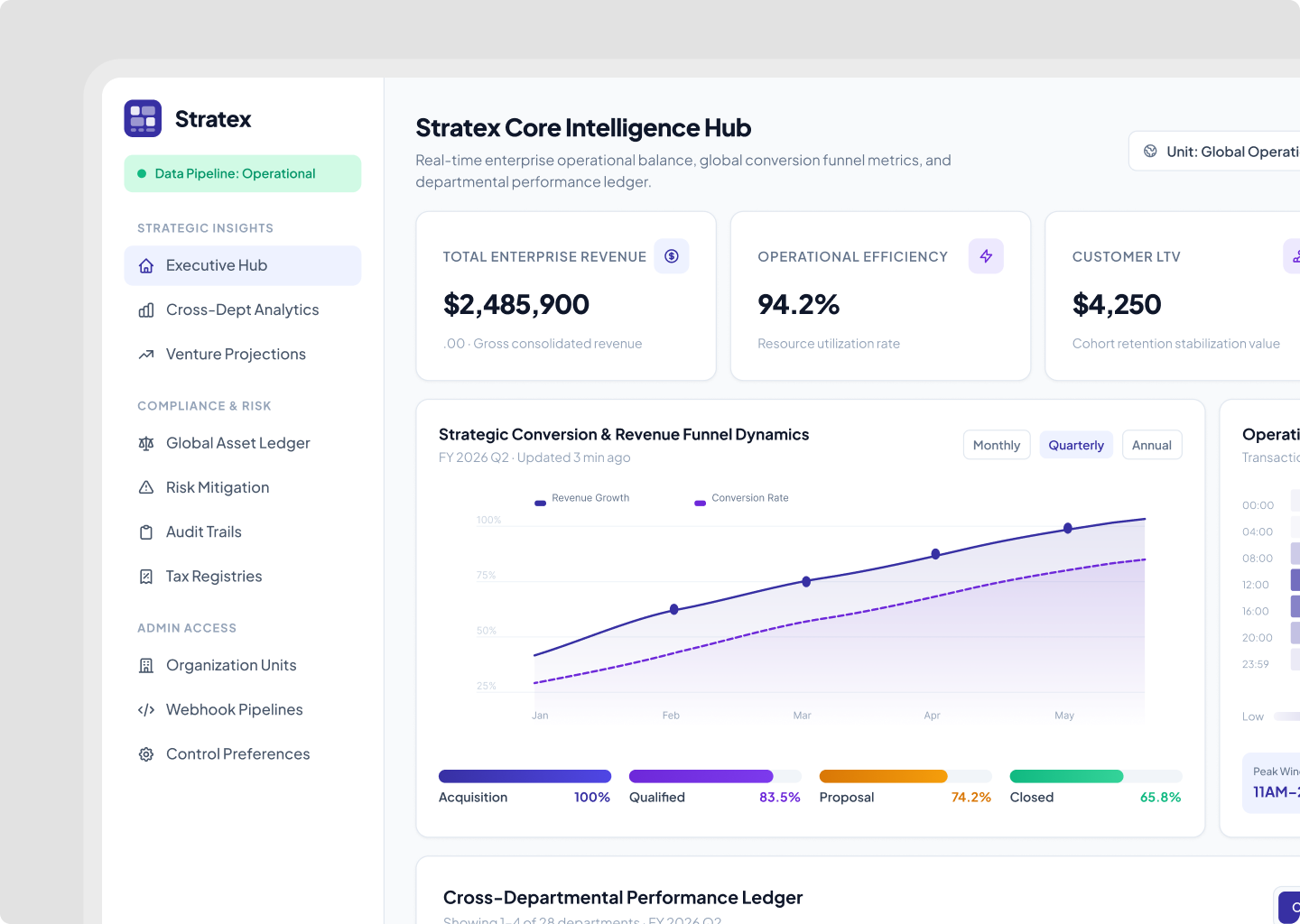Click the Cross-Departmental Performance Ledger heading
Screen dimensions: 1300x924
623,898
